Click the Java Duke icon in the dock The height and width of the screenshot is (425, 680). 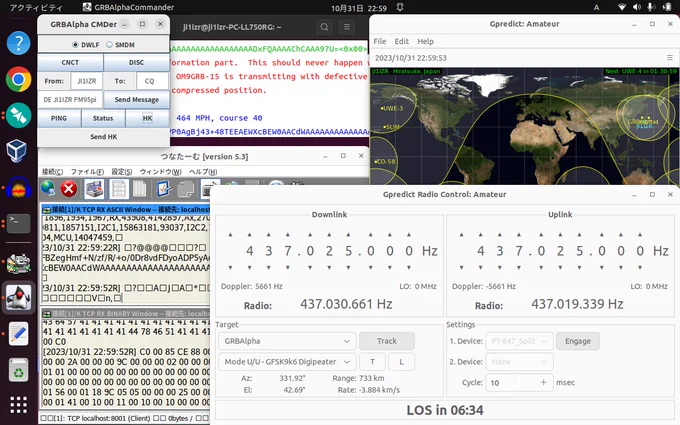coord(19,298)
